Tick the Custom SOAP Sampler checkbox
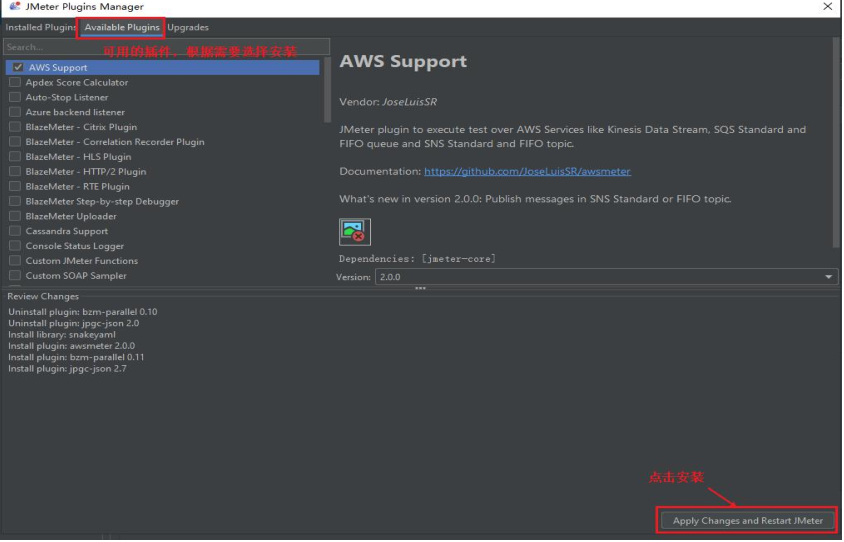 click(15, 276)
